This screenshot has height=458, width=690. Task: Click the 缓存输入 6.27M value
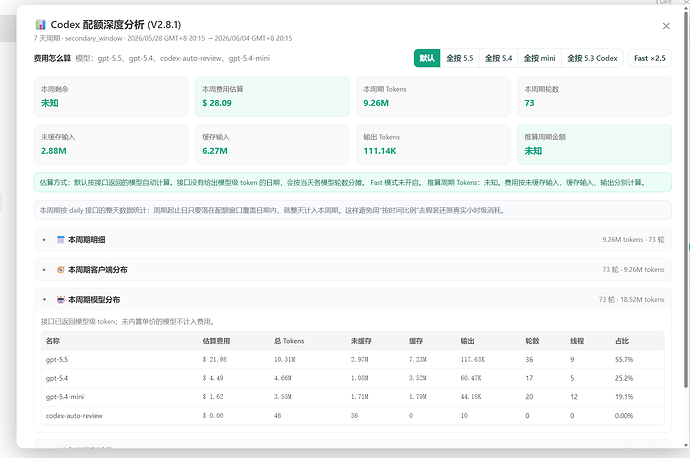coord(215,151)
